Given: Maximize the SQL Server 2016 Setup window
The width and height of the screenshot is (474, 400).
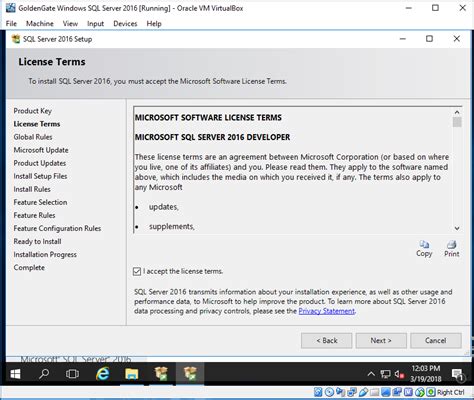Looking at the screenshot, I should click(429, 39).
